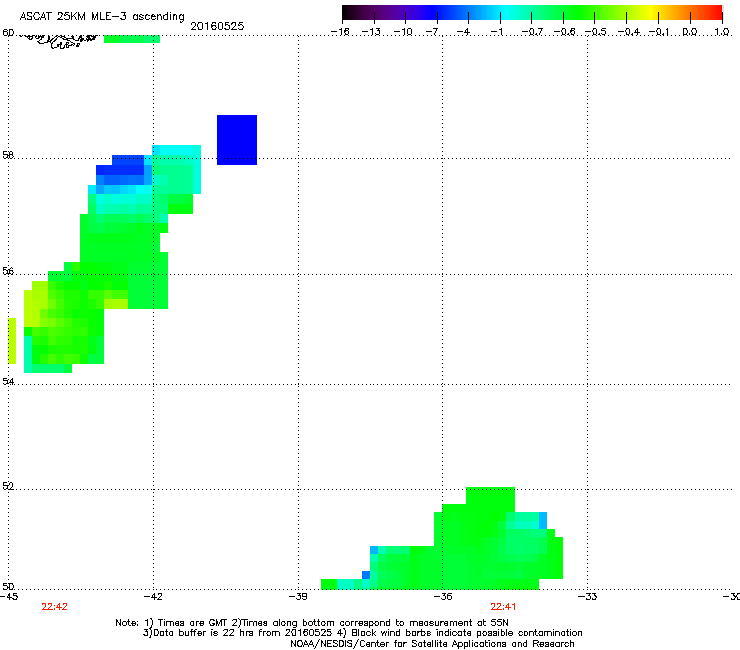Click the title 'ASCAT 25KM MLE-3 ascending'
The image size is (740, 650).
pyautogui.click(x=102, y=17)
